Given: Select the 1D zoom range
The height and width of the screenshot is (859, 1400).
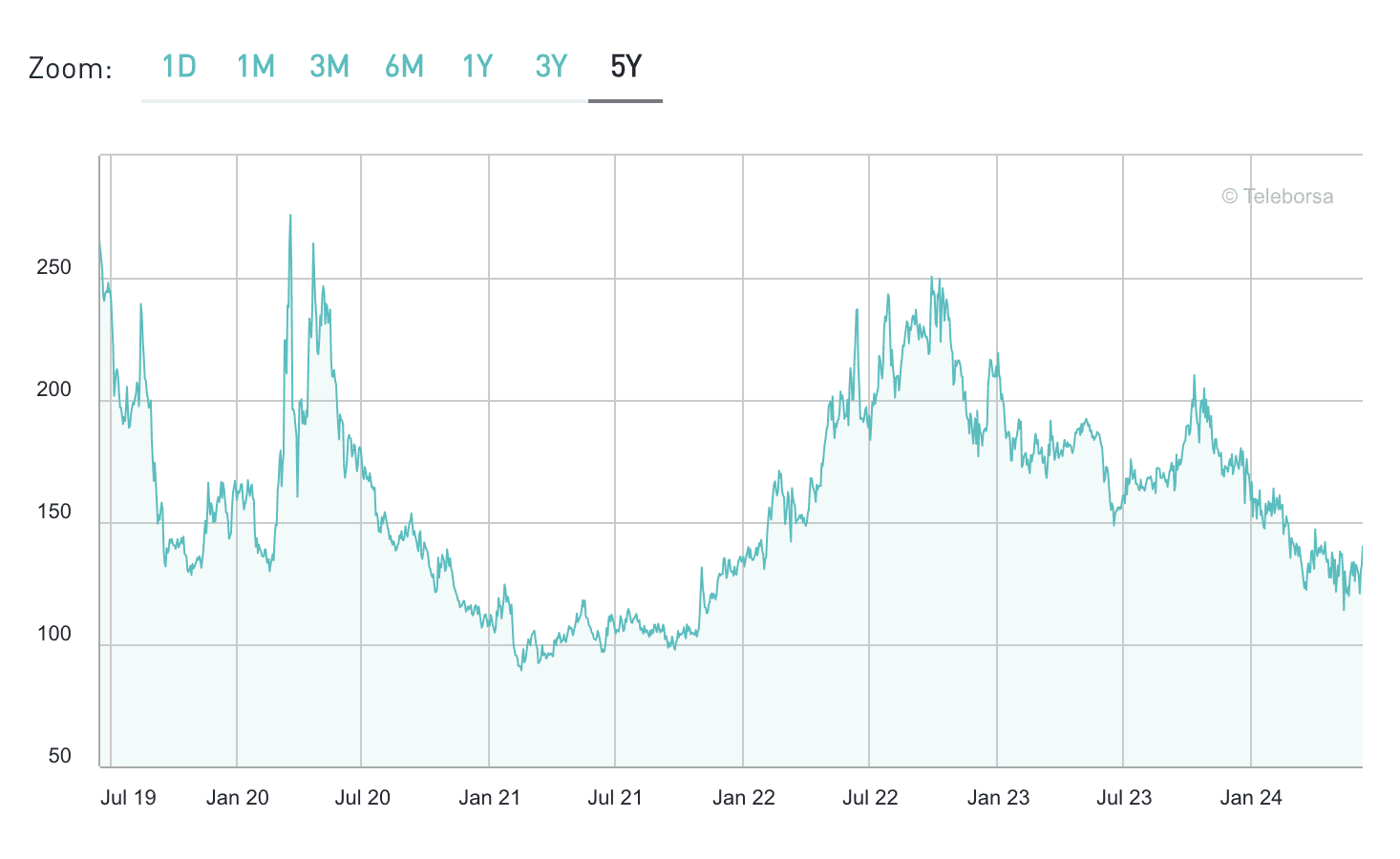Looking at the screenshot, I should click(x=179, y=67).
